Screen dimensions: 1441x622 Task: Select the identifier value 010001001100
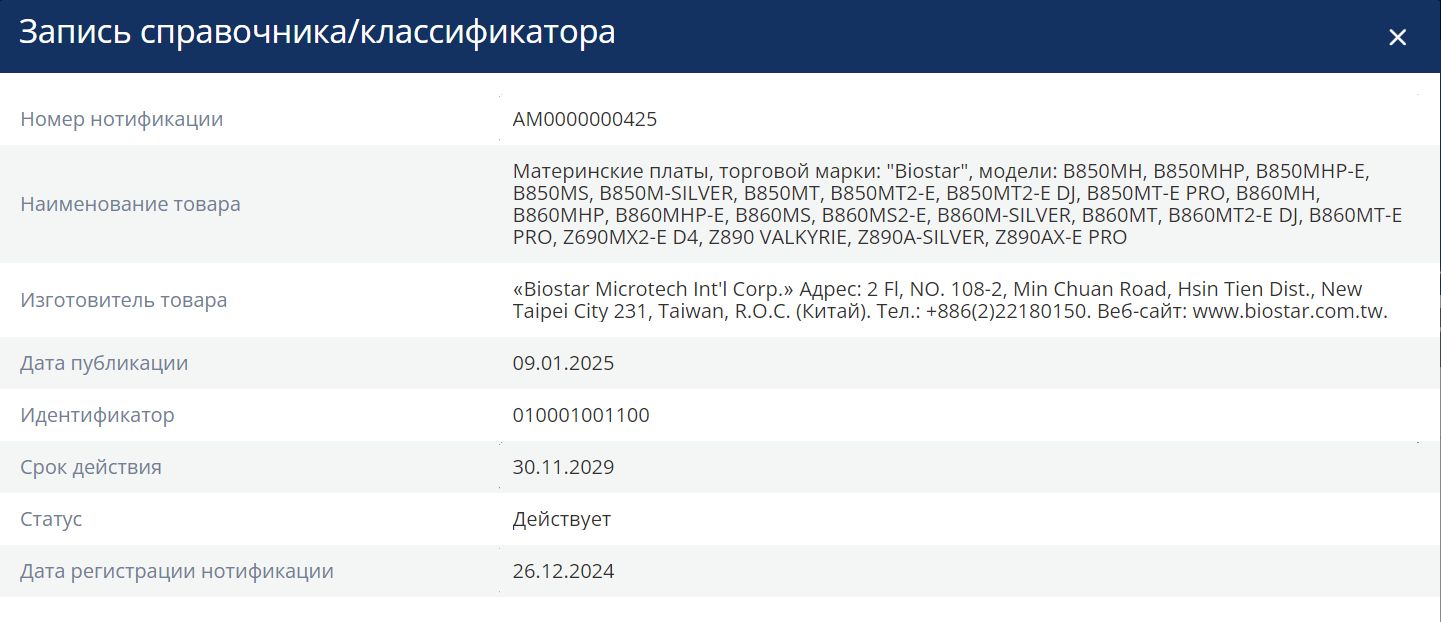(581, 415)
